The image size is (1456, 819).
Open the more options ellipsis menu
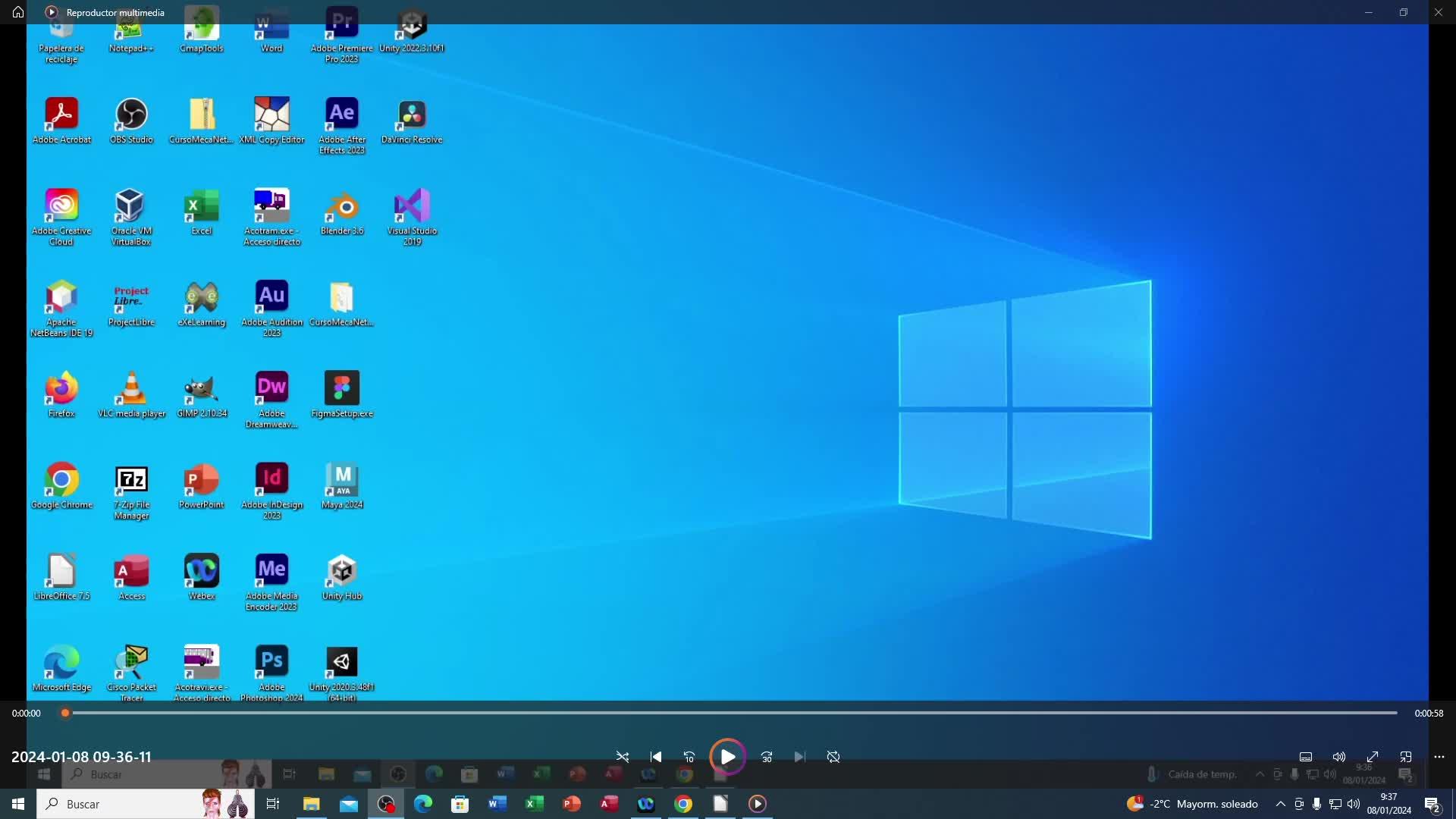tap(1439, 757)
